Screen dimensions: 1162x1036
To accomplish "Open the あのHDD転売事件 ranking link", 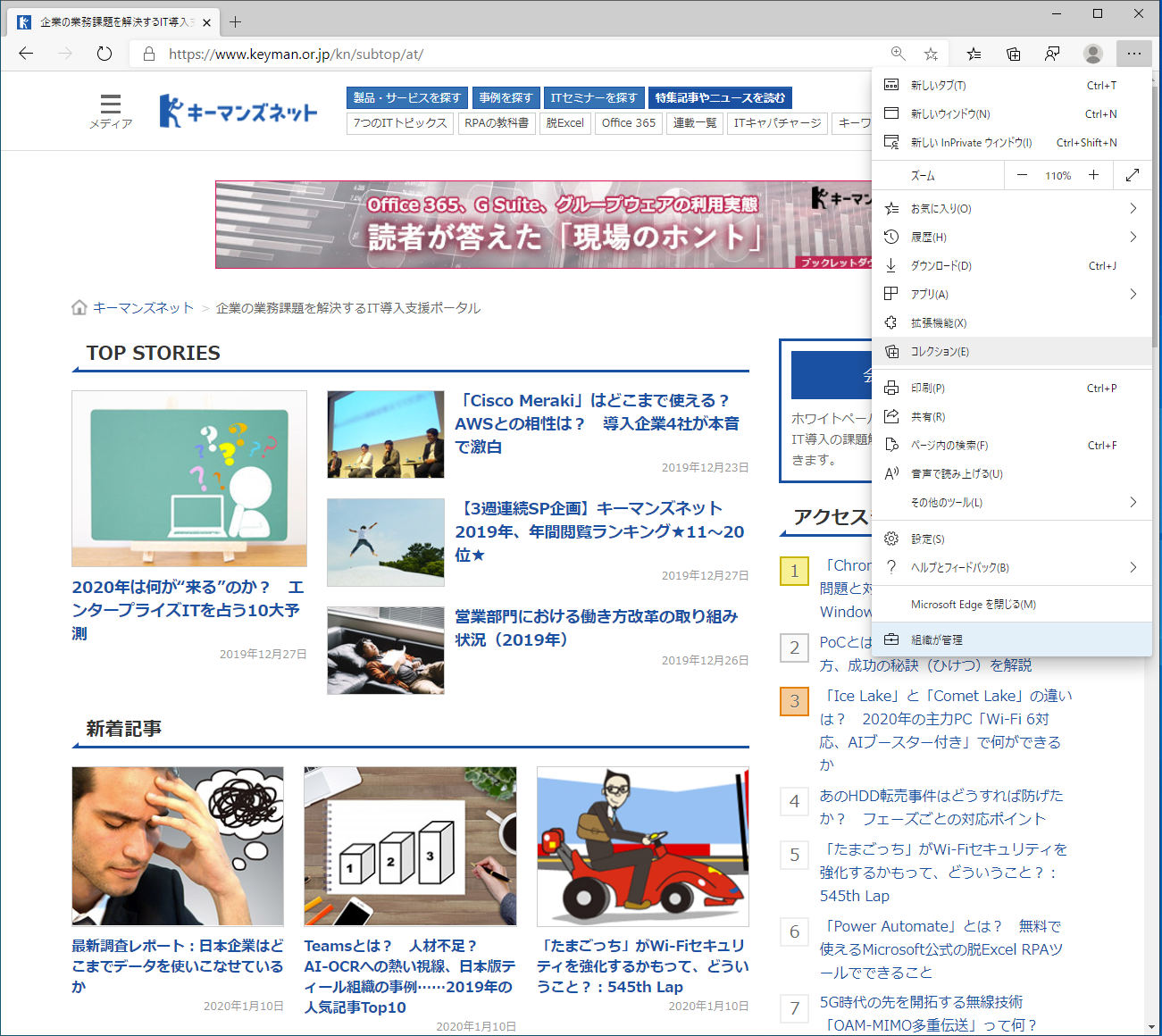I will pos(941,807).
